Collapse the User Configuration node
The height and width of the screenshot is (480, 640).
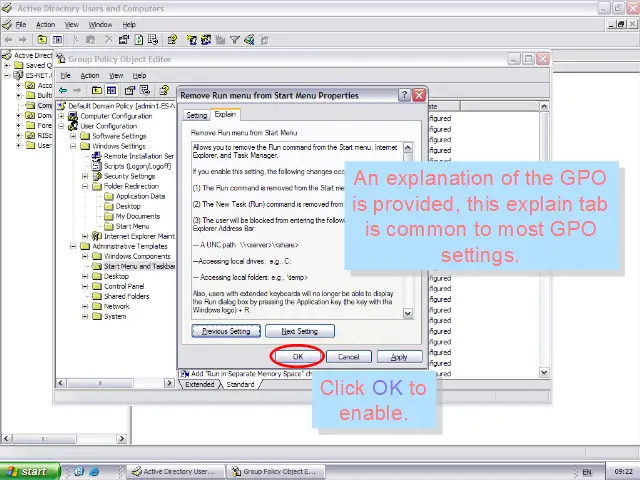point(61,126)
